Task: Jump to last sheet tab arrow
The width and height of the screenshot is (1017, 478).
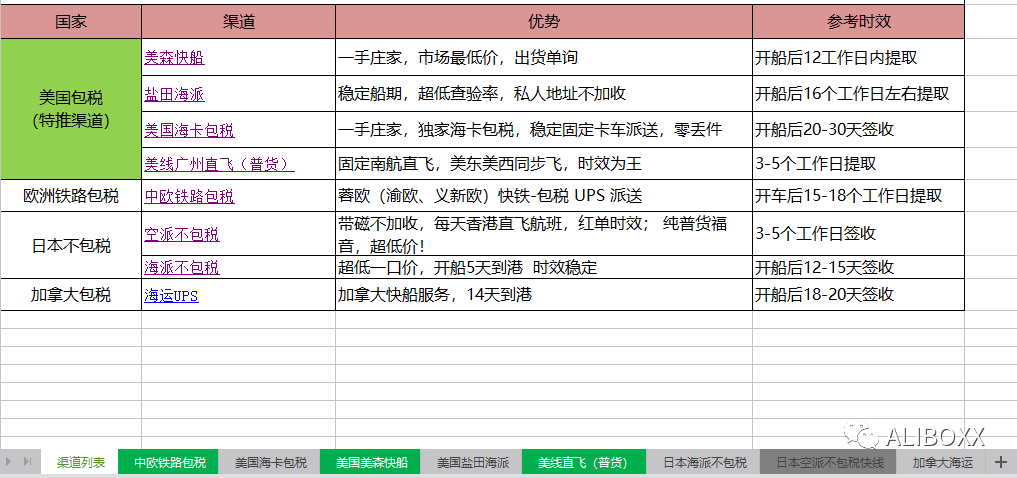Action: [27, 462]
